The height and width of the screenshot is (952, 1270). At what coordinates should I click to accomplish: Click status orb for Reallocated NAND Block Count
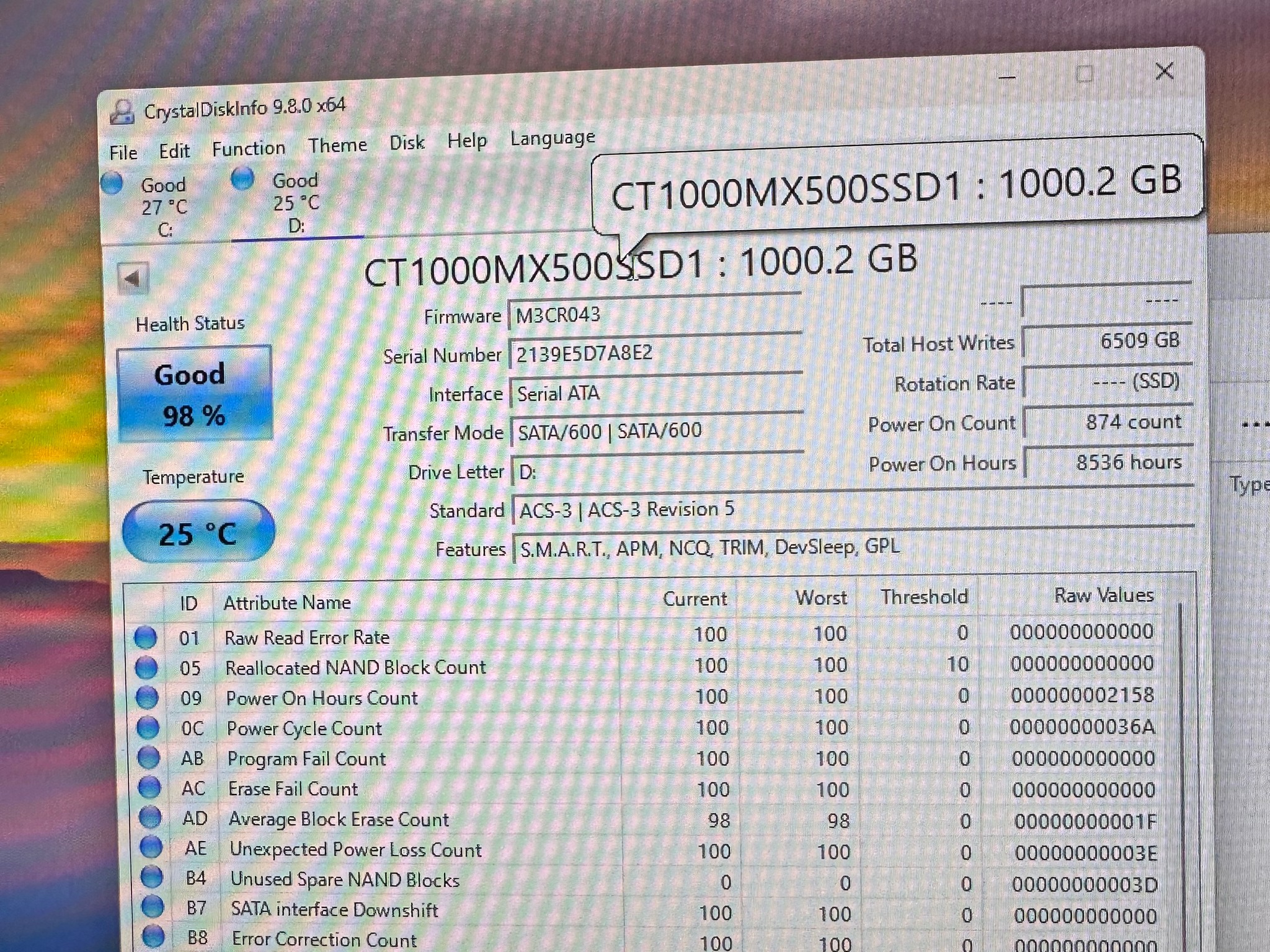[x=146, y=668]
